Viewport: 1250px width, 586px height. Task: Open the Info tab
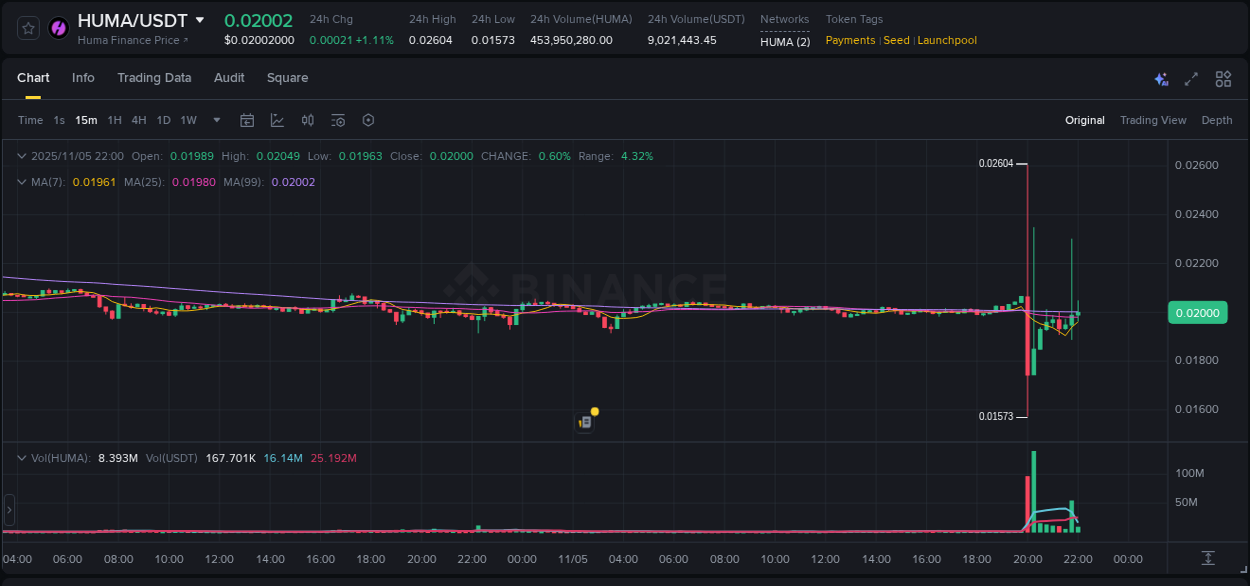pyautogui.click(x=83, y=78)
